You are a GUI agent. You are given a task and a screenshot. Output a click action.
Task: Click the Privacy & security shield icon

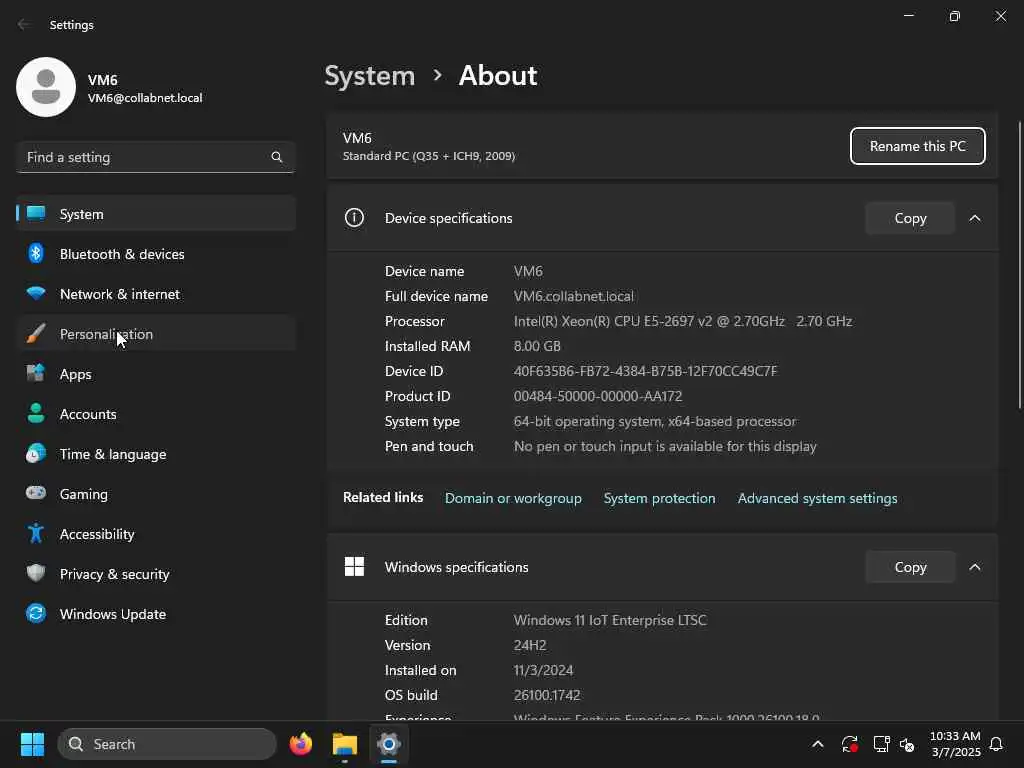point(36,573)
